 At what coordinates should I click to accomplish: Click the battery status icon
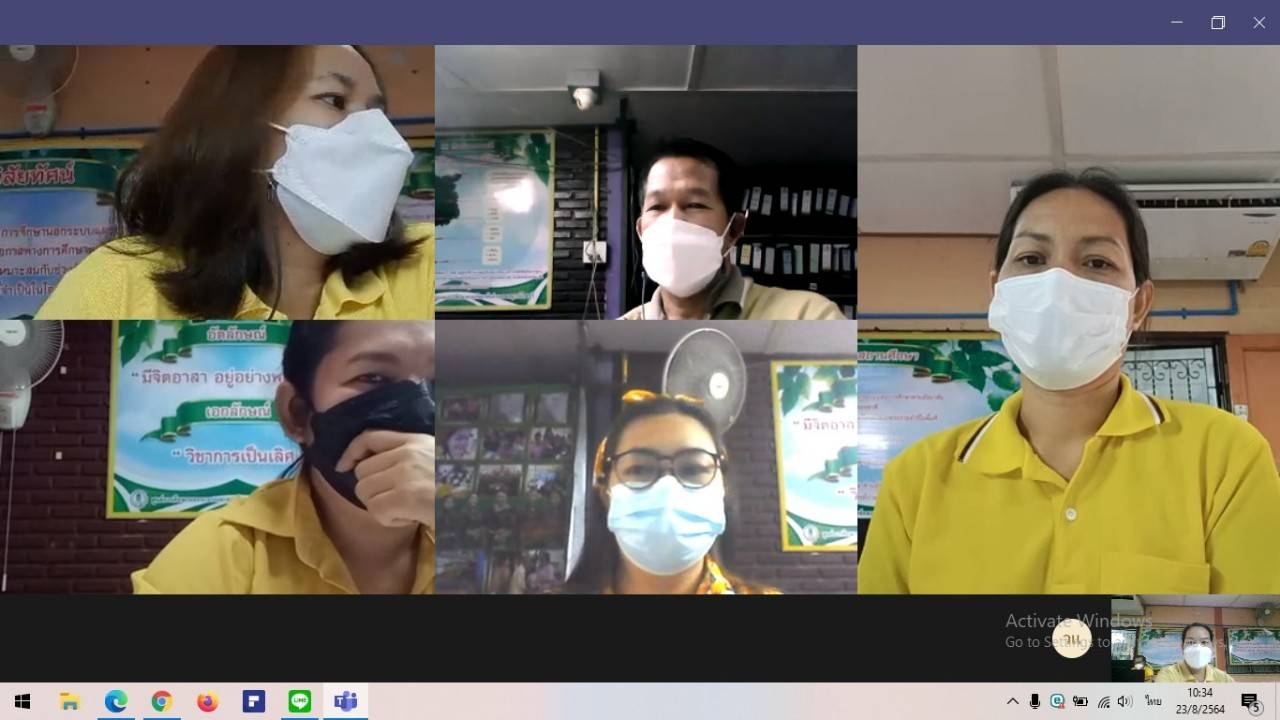pos(1080,702)
